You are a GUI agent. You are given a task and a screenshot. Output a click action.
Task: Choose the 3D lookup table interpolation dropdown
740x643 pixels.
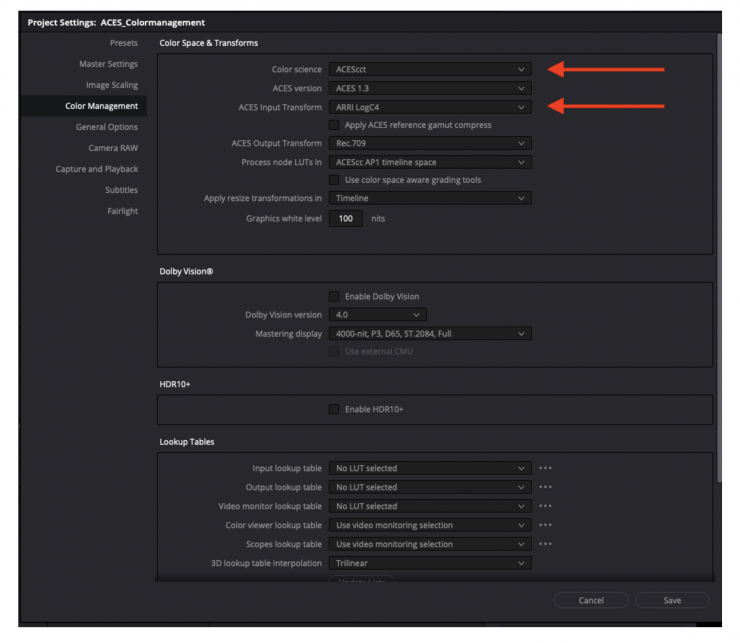[430, 563]
